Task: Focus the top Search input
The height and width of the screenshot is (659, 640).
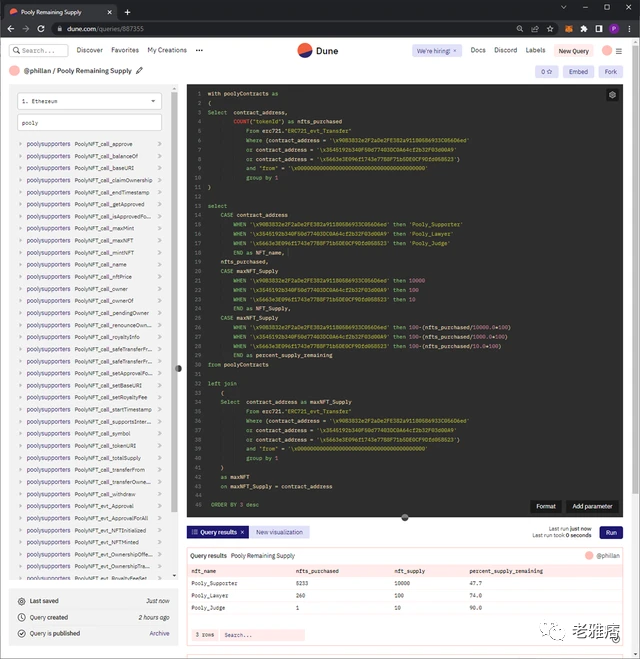Action: 39,50
